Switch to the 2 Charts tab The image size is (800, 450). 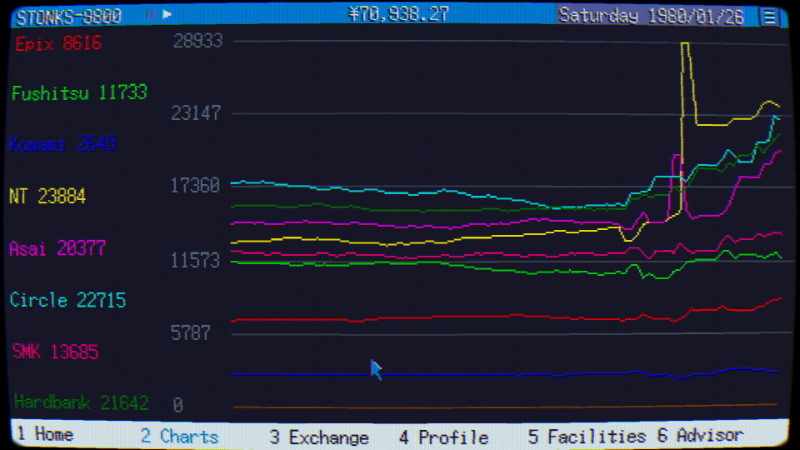(179, 436)
